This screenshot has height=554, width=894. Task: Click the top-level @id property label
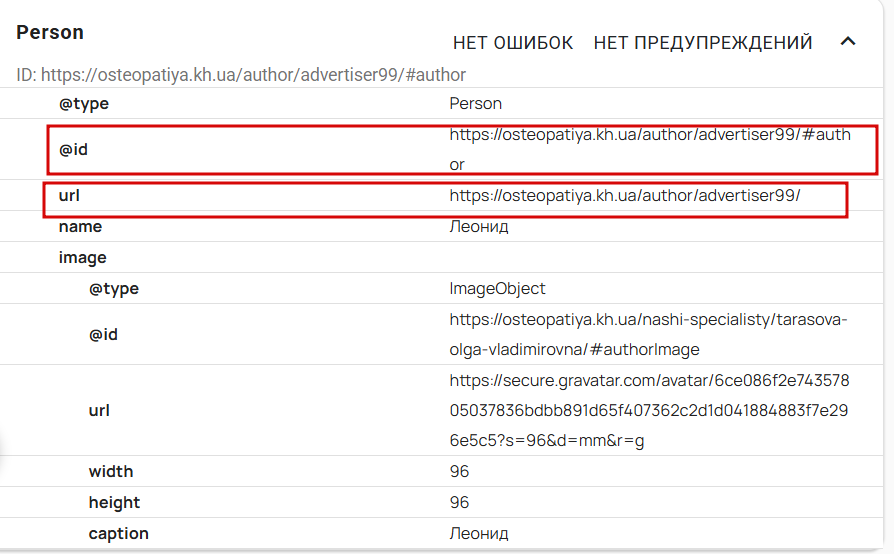pyautogui.click(x=73, y=149)
